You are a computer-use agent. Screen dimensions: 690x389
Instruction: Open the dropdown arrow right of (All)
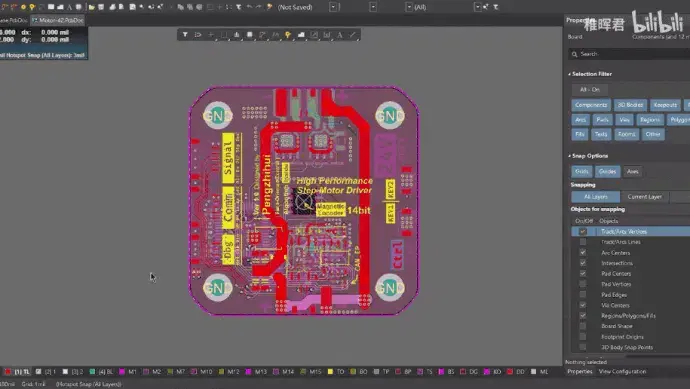tap(477, 7)
